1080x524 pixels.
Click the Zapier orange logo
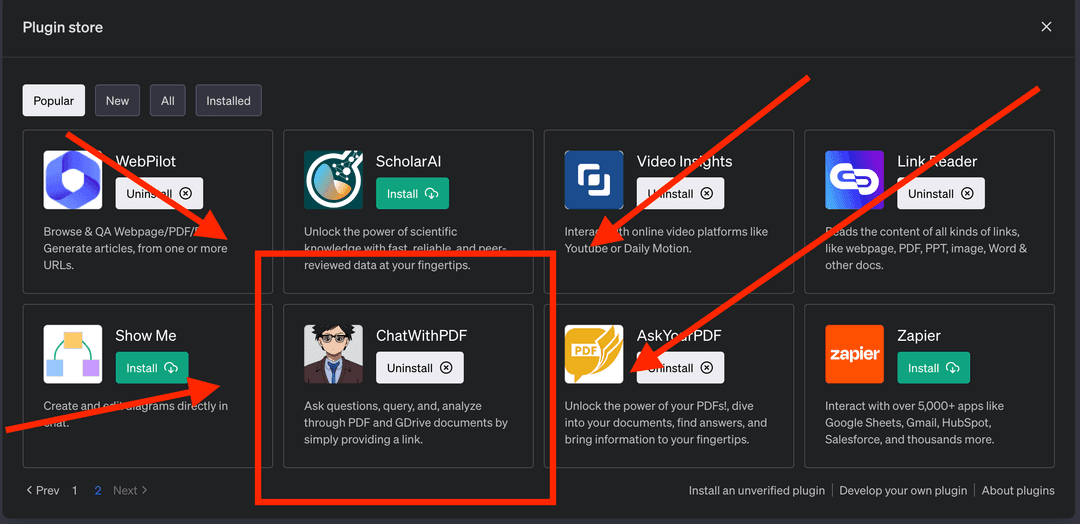855,354
